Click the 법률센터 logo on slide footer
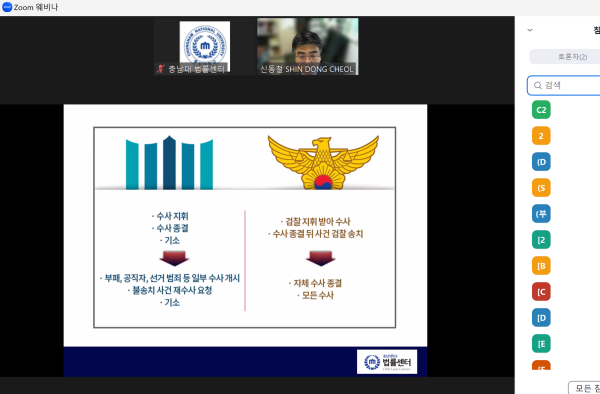600x394 pixels. click(x=387, y=362)
